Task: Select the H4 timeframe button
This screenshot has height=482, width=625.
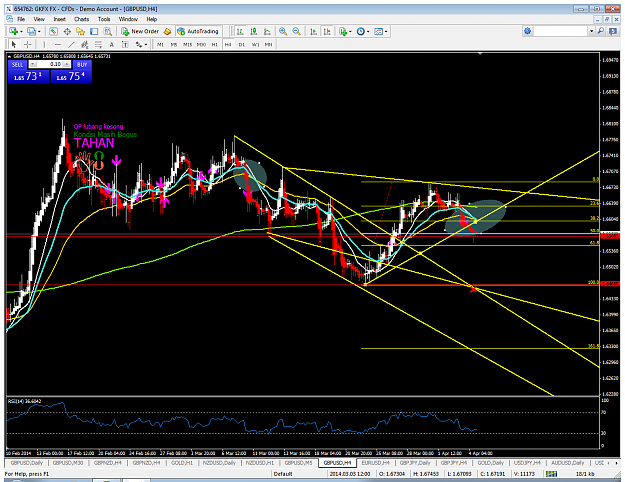Action: (x=228, y=45)
